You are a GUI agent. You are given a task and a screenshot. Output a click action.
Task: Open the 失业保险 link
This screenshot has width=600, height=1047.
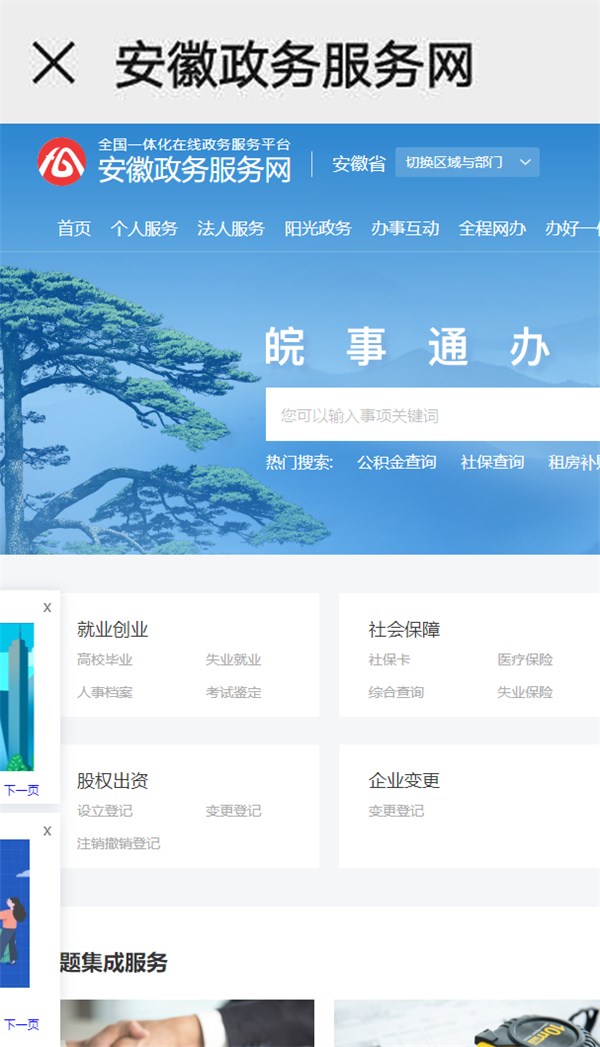[x=525, y=692]
